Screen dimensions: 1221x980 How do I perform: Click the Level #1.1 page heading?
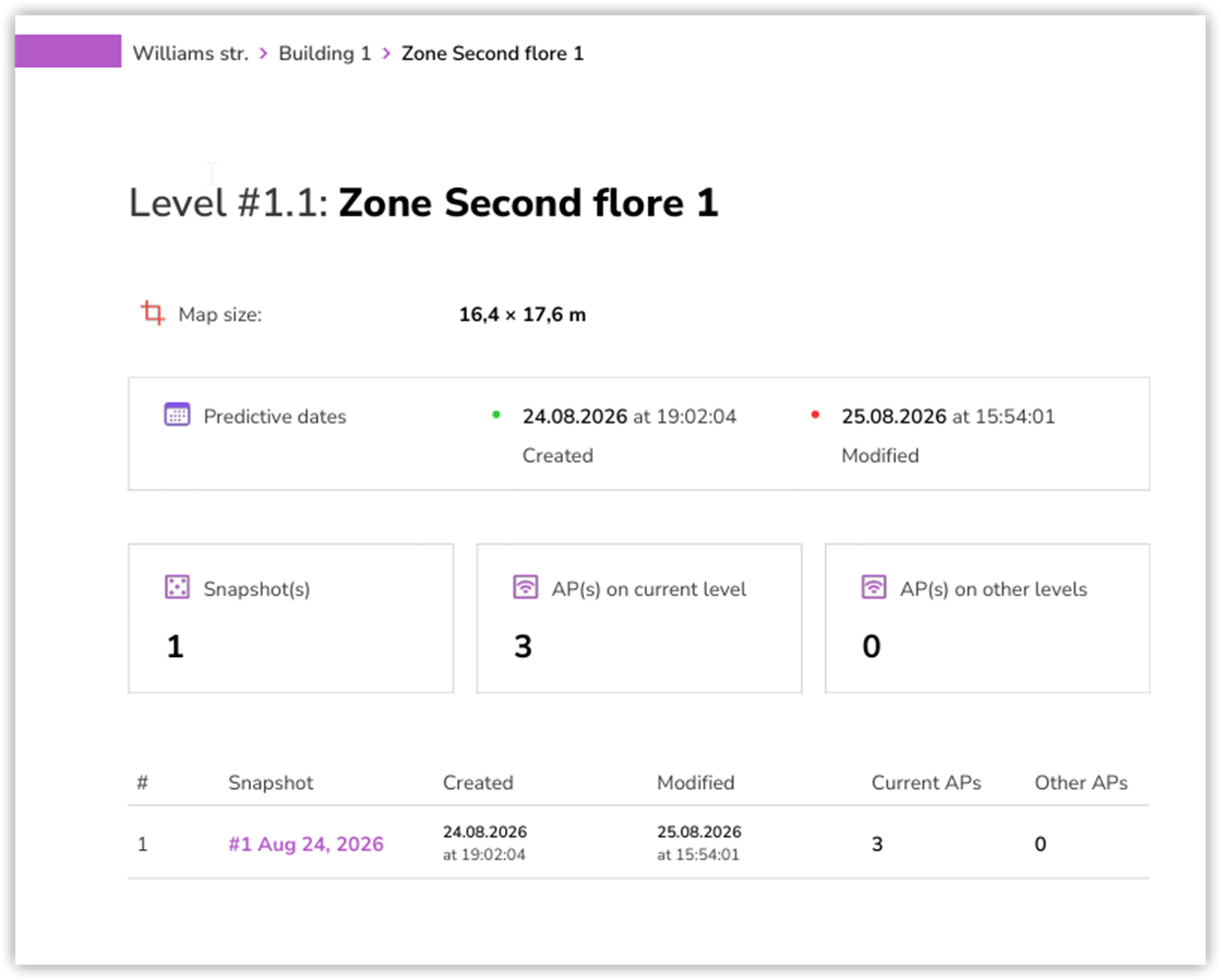423,203
